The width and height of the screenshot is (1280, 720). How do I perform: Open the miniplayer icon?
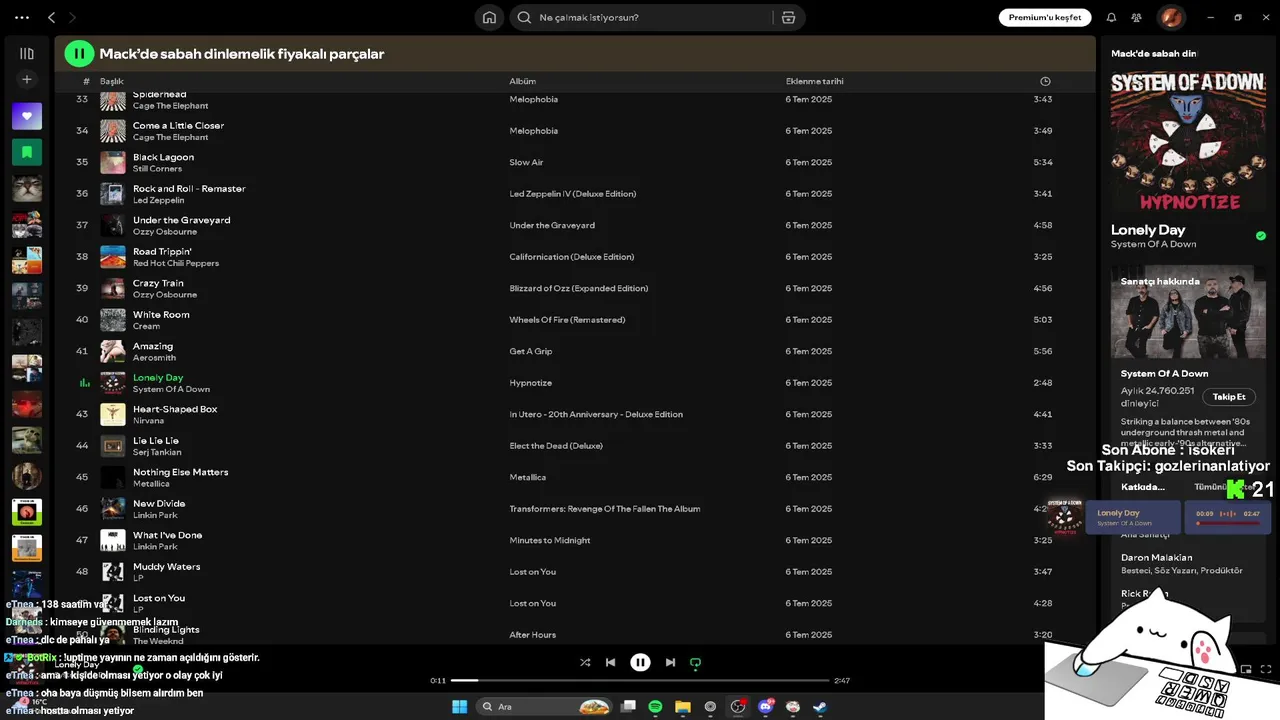(x=1246, y=669)
